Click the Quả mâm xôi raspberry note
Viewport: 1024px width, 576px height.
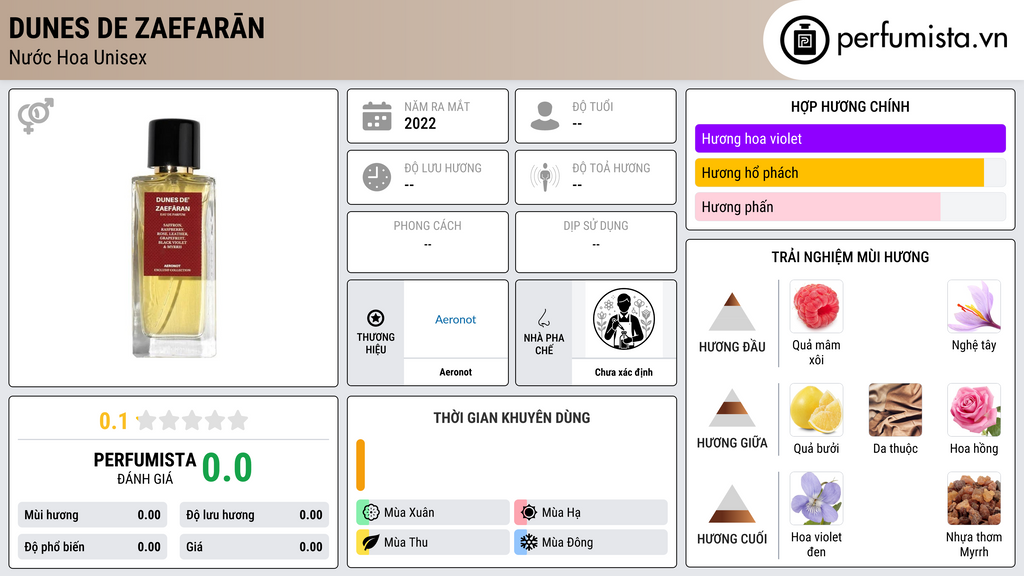click(816, 323)
